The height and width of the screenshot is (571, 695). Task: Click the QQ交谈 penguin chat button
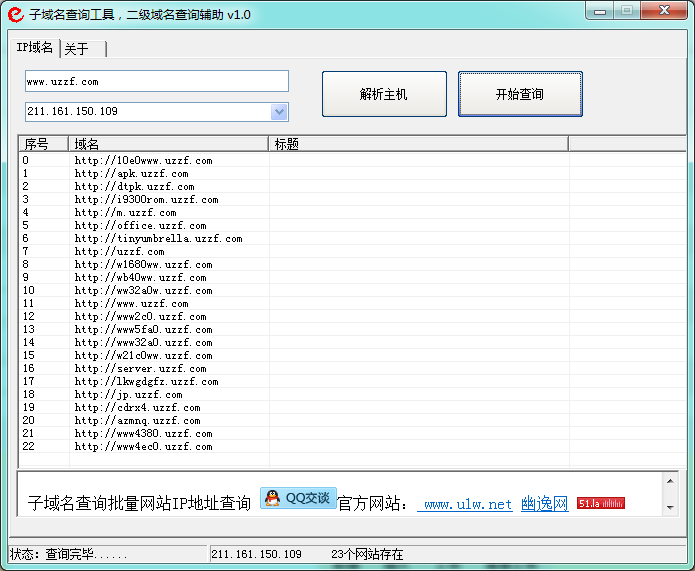coord(298,498)
